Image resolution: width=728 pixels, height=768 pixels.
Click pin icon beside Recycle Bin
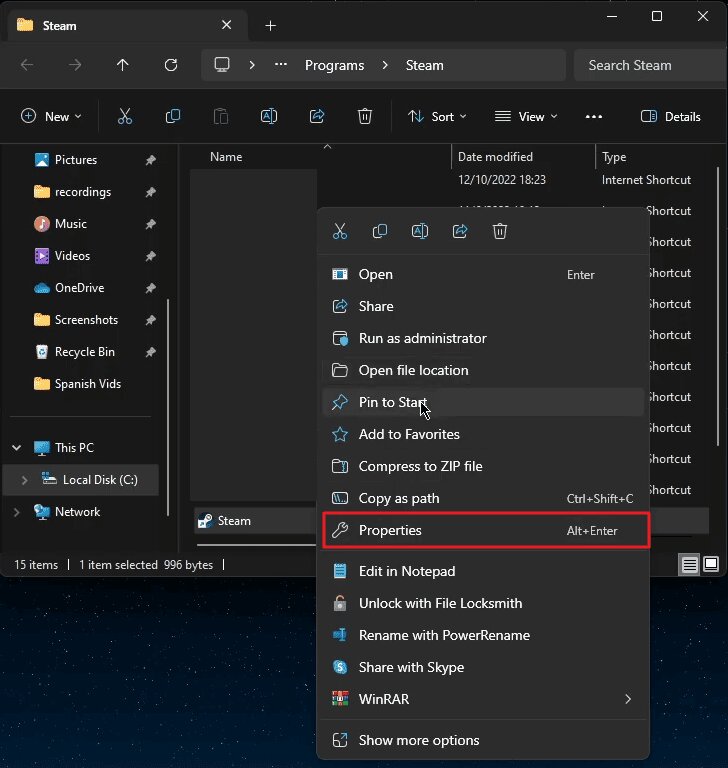pos(150,352)
